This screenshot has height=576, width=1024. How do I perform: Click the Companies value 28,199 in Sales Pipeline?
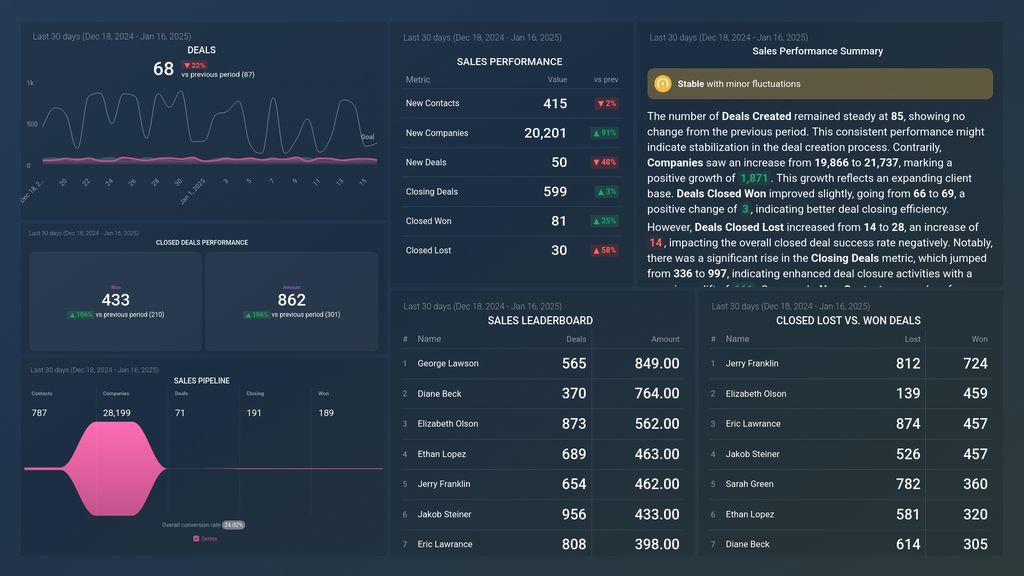coord(117,413)
